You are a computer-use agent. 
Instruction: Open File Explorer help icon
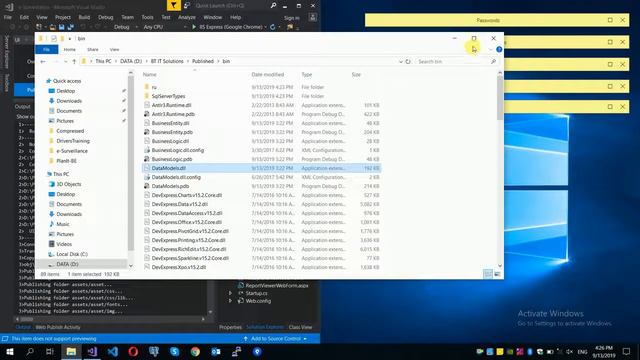click(499, 49)
